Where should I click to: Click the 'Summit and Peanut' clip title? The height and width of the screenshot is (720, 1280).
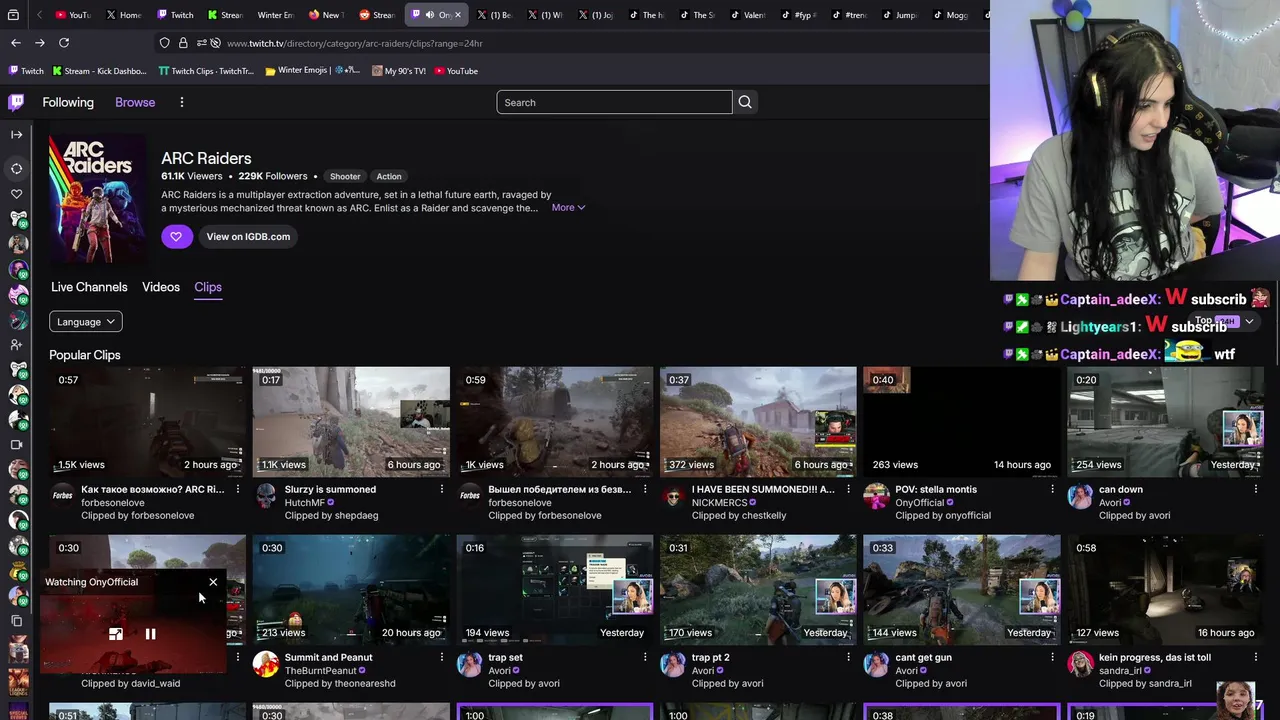[x=329, y=658]
